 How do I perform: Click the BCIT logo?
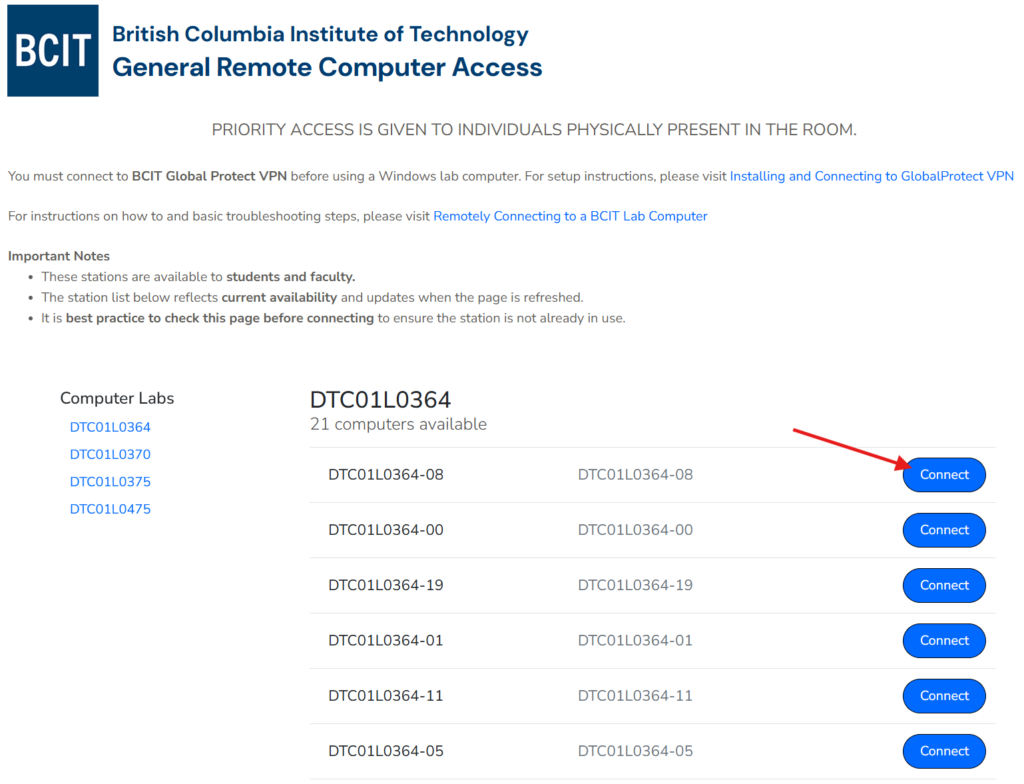[x=53, y=51]
